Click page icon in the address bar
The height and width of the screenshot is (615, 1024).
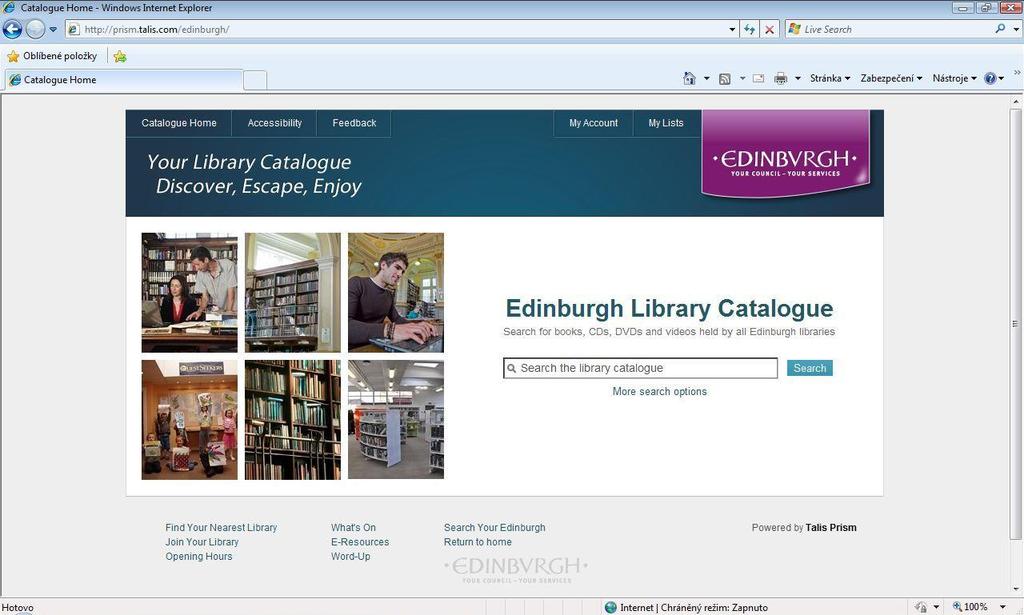pos(74,29)
